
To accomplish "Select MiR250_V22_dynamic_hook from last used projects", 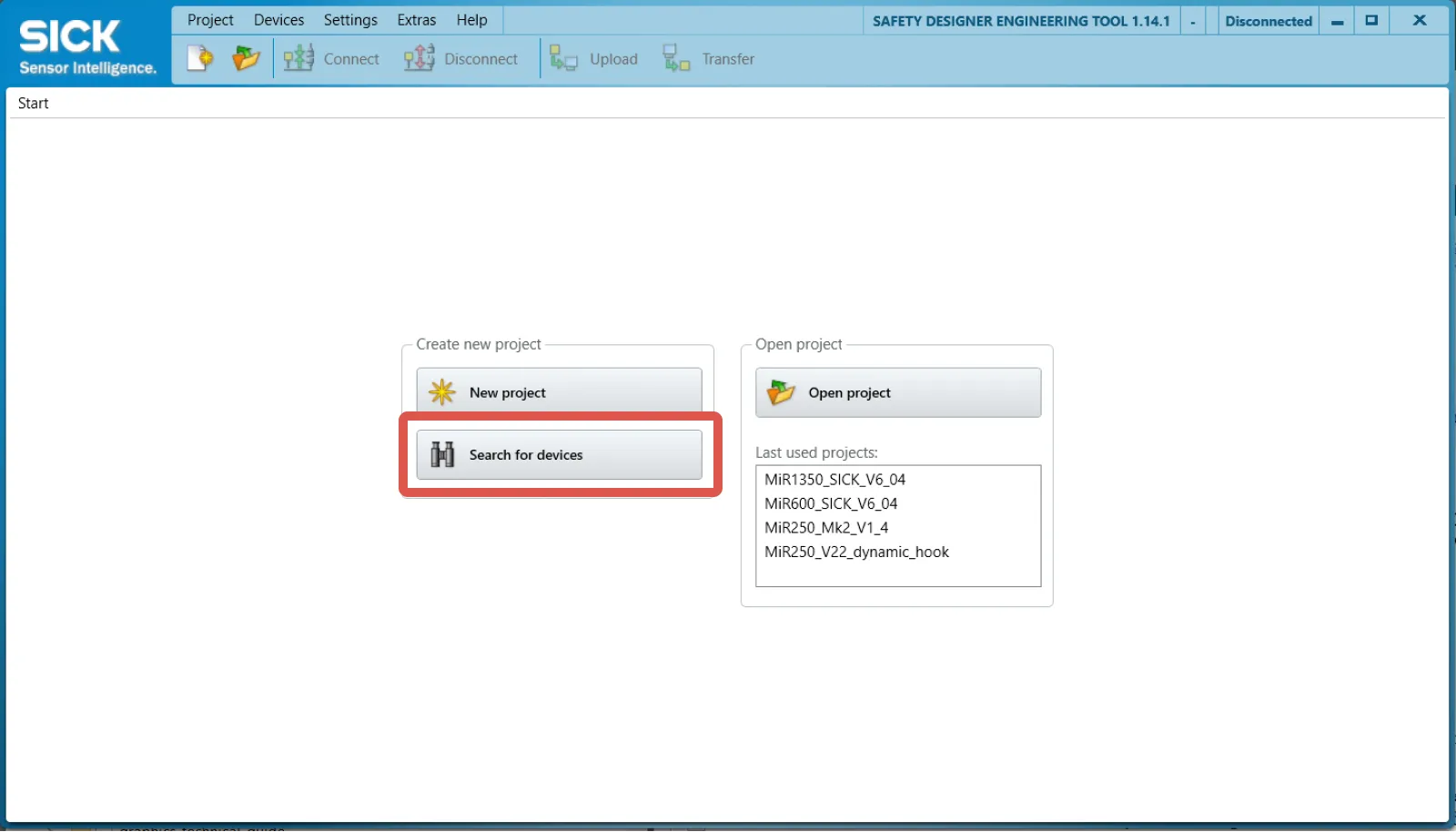I will (856, 552).
